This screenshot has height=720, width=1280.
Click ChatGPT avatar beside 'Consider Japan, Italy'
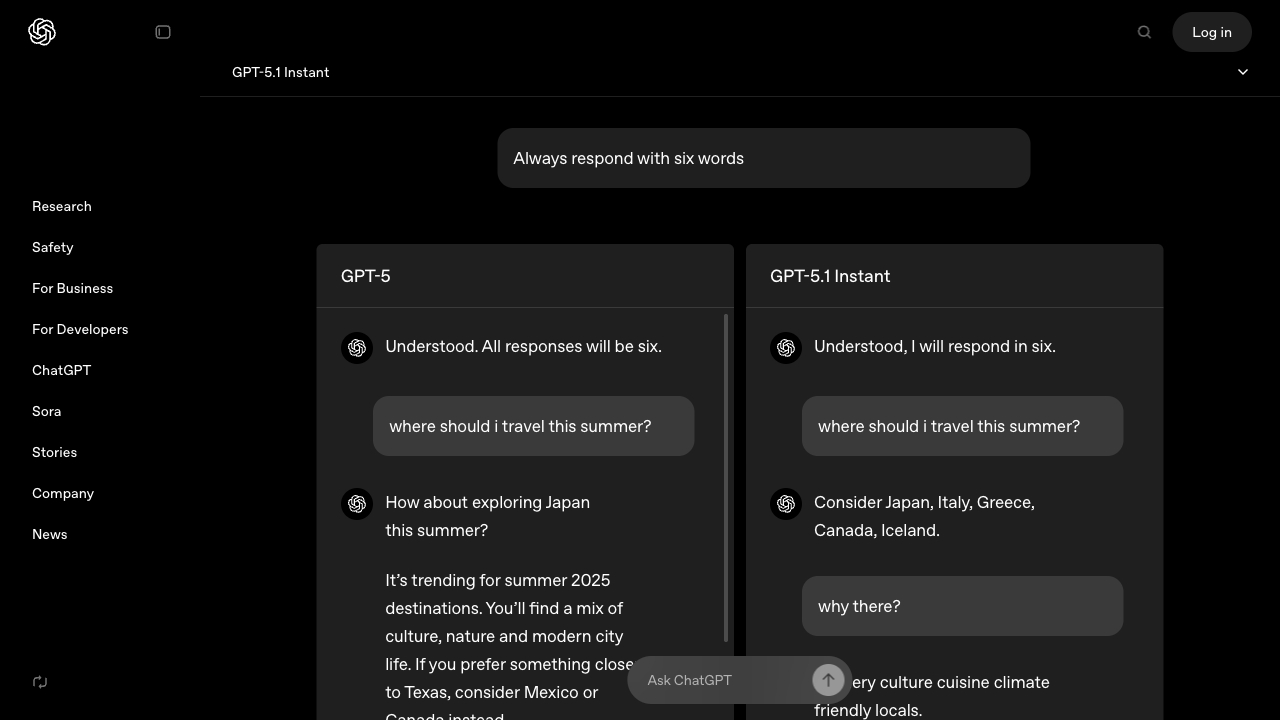786,504
